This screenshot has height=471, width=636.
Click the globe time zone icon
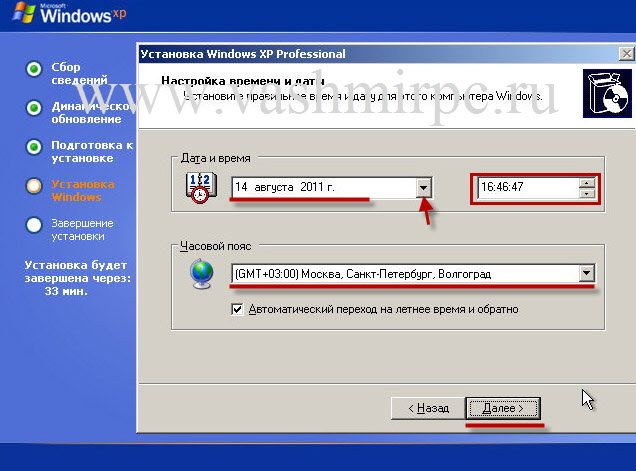tap(202, 274)
